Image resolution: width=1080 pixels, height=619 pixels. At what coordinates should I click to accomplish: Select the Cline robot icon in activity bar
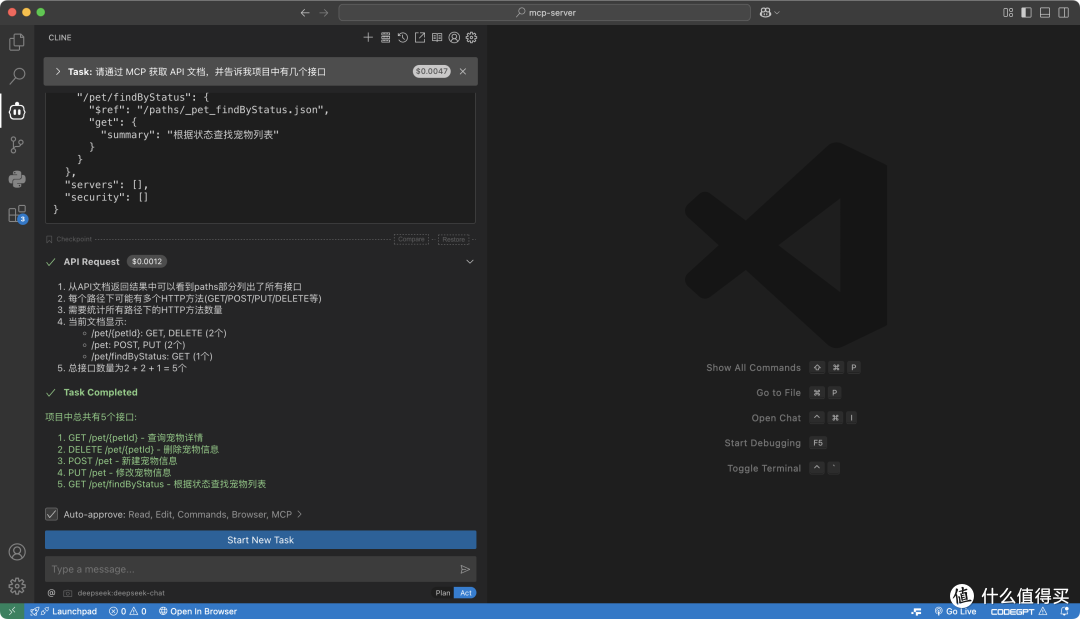(17, 111)
